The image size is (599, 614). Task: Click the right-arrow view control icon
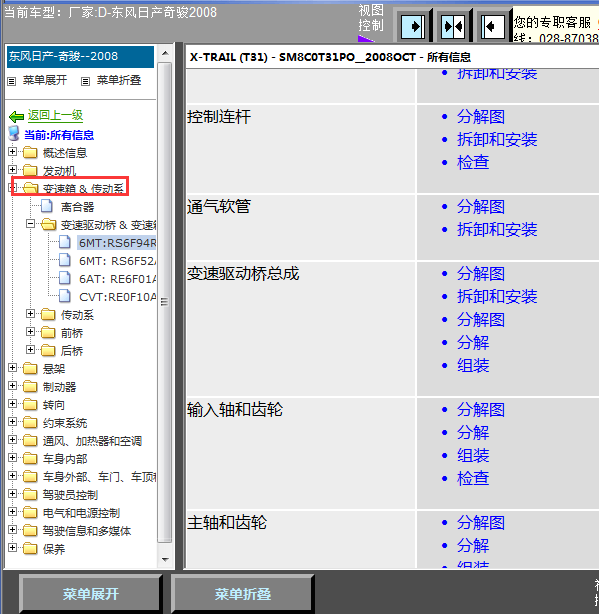(x=413, y=27)
